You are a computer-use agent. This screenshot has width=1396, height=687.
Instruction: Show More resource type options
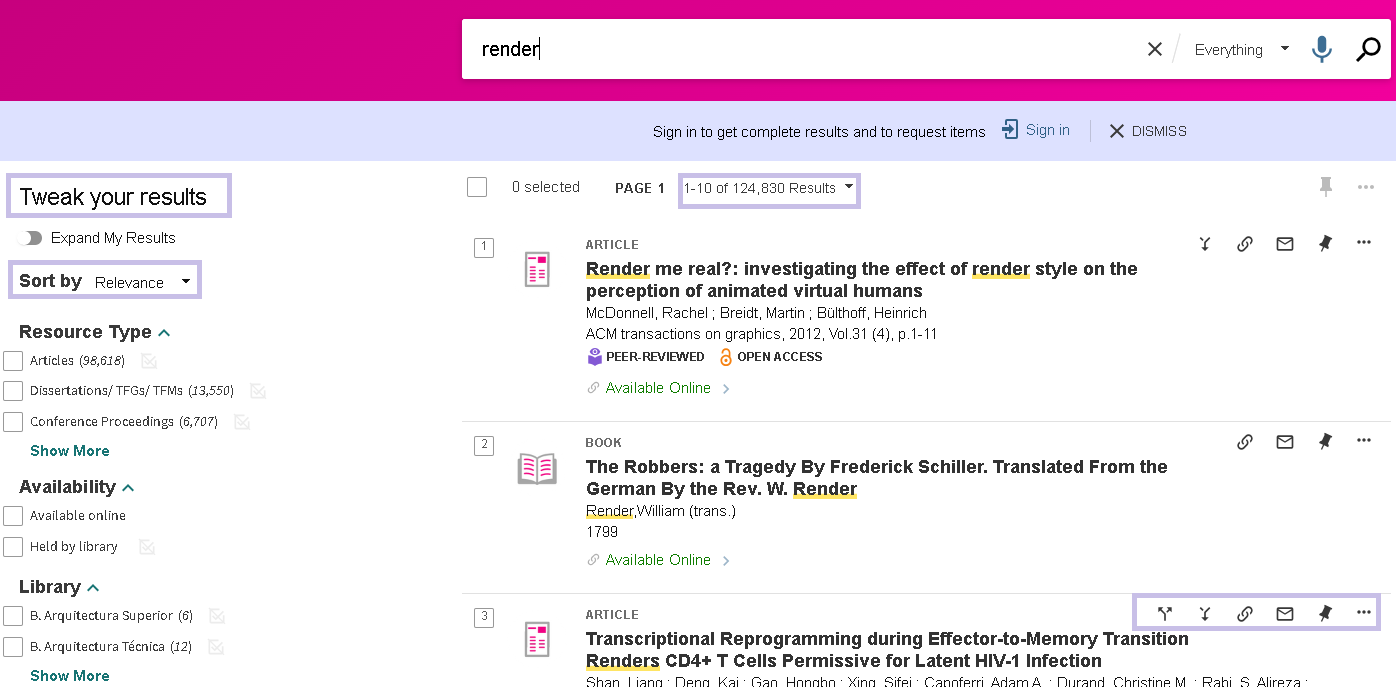pos(70,451)
